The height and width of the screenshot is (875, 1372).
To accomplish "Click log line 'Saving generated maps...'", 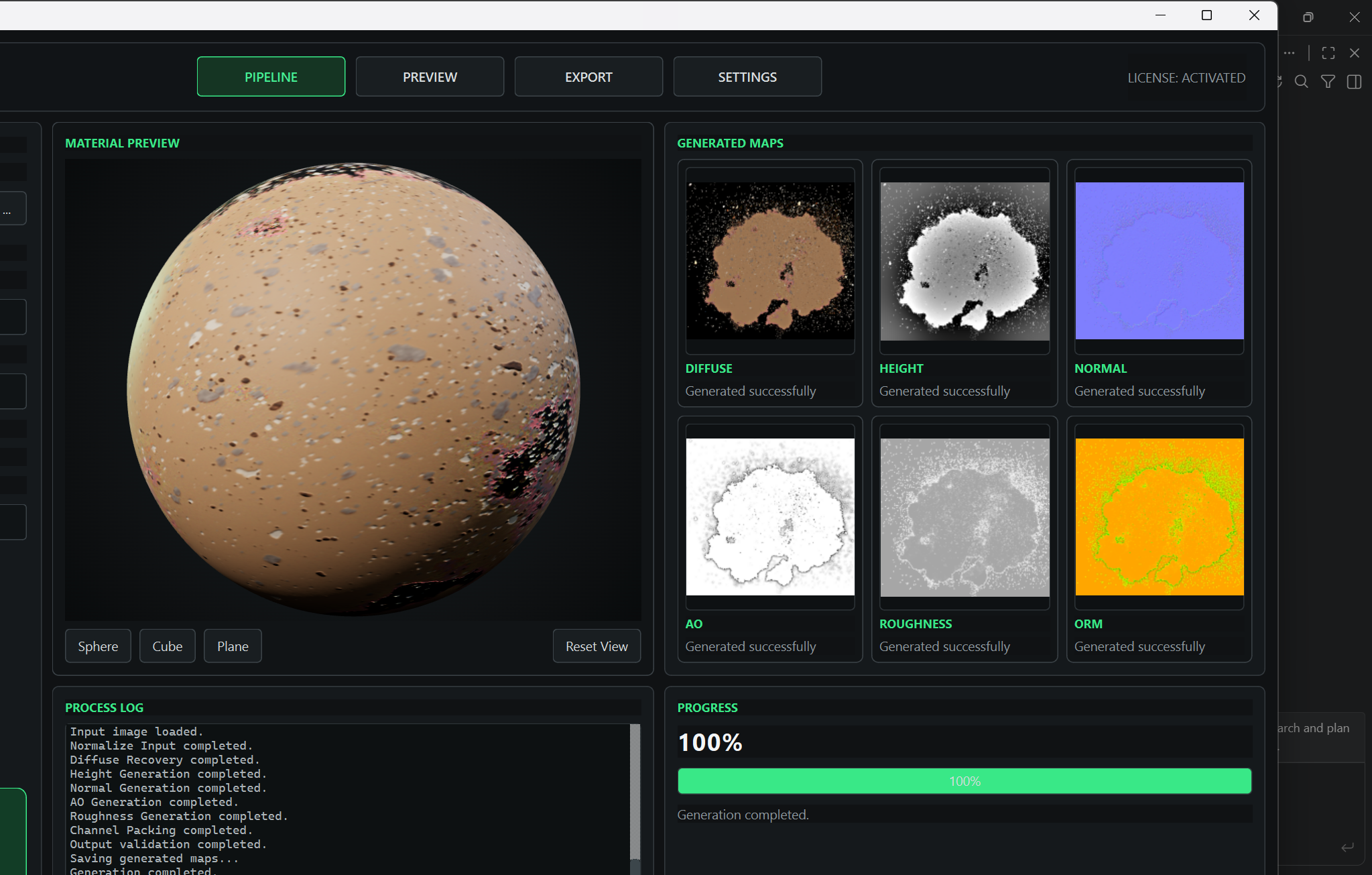I will 154,858.
